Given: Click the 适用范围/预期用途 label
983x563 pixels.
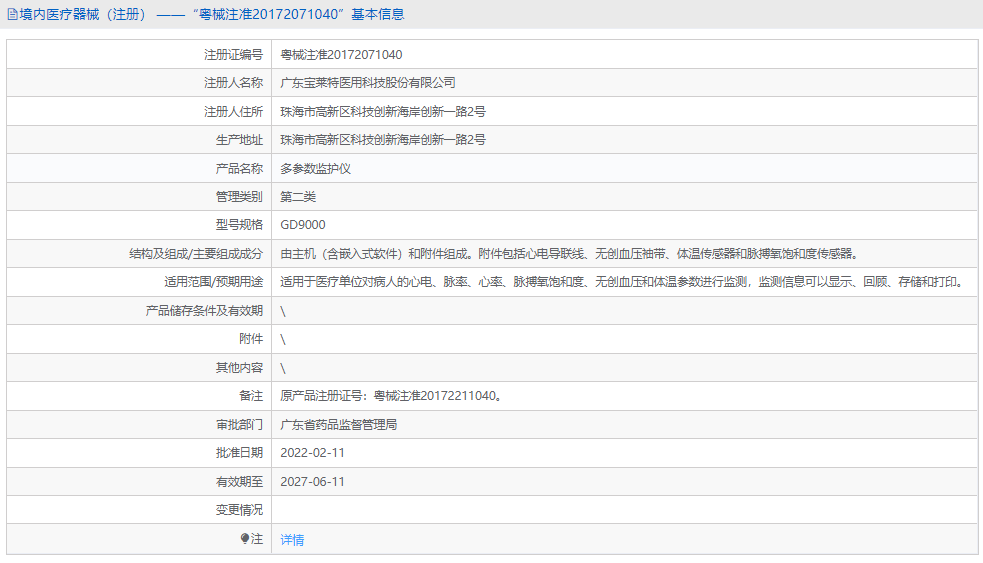Looking at the screenshot, I should [x=214, y=282].
